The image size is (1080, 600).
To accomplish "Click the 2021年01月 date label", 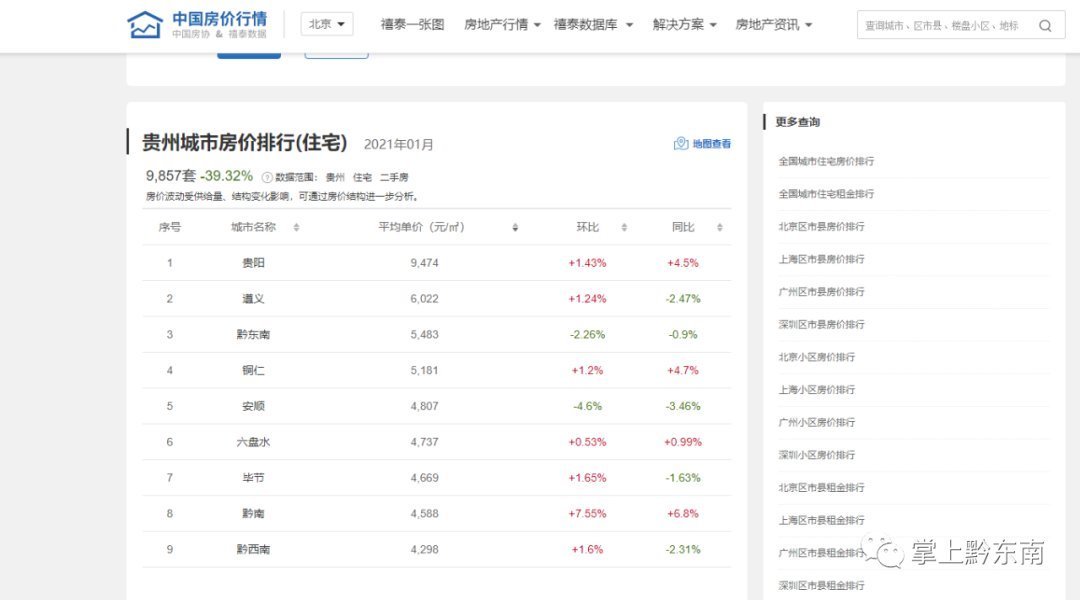I will tap(399, 144).
